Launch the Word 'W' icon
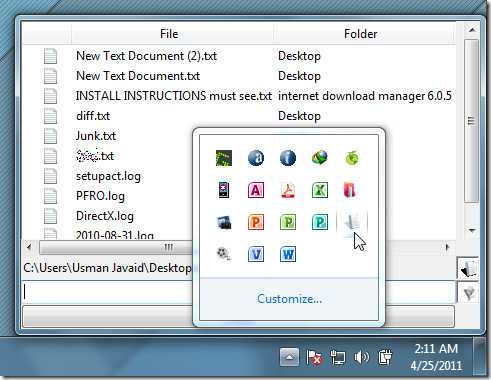The image size is (491, 380). (x=288, y=254)
